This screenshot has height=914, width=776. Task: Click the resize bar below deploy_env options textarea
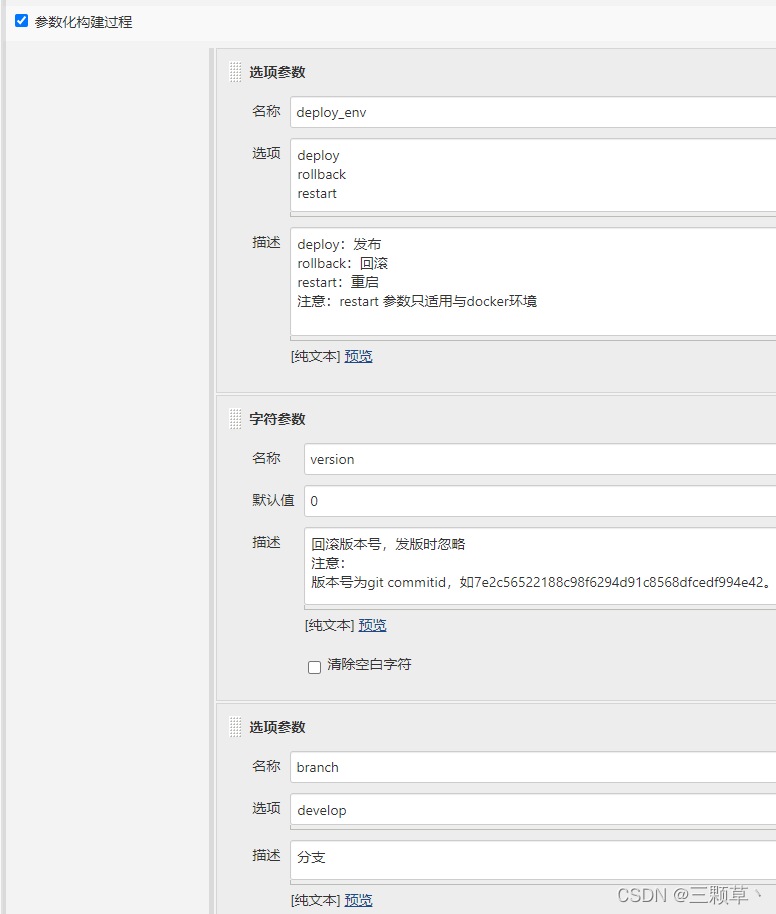(533, 215)
